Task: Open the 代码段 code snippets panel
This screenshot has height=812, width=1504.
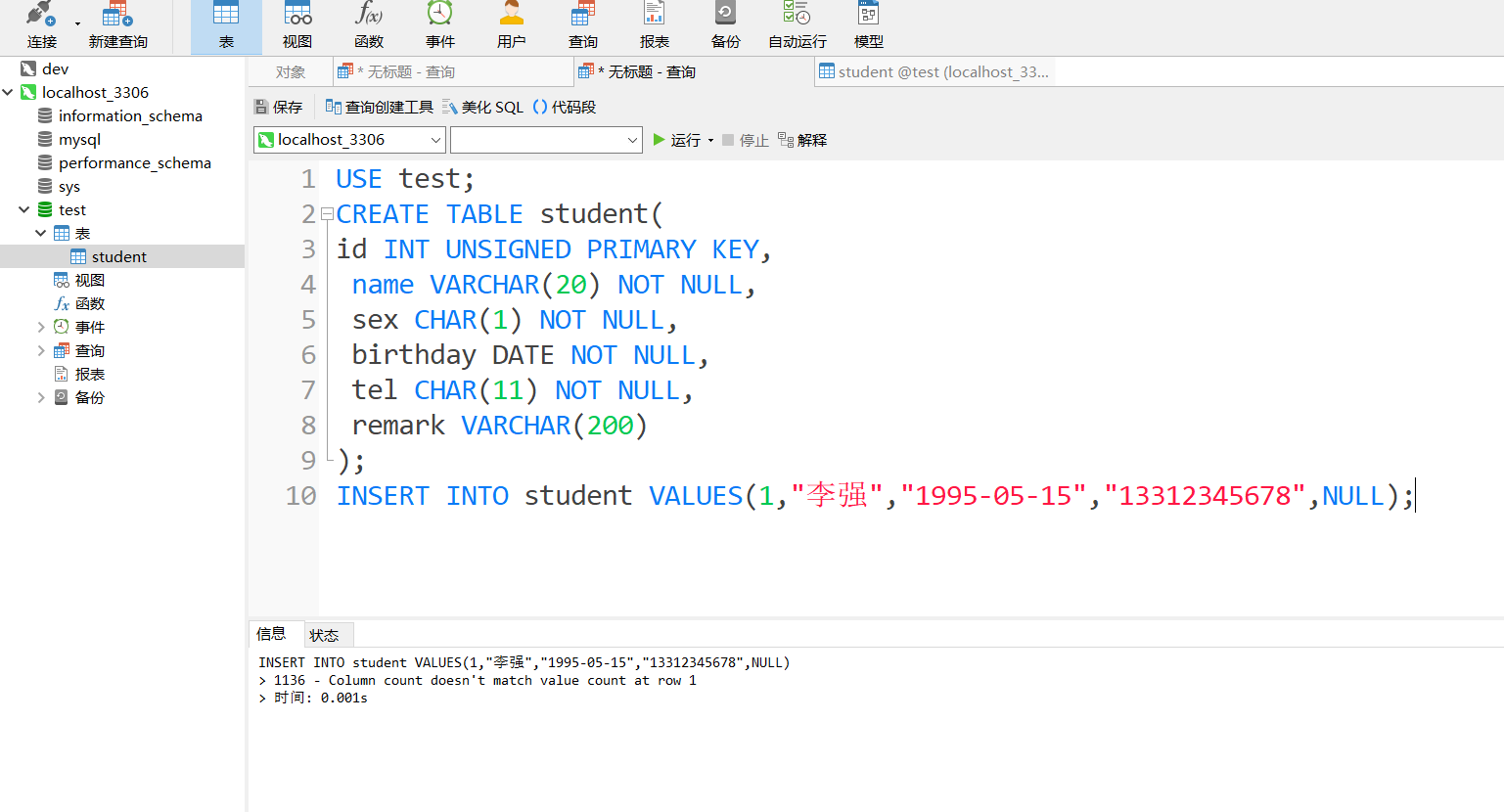Action: (x=565, y=107)
